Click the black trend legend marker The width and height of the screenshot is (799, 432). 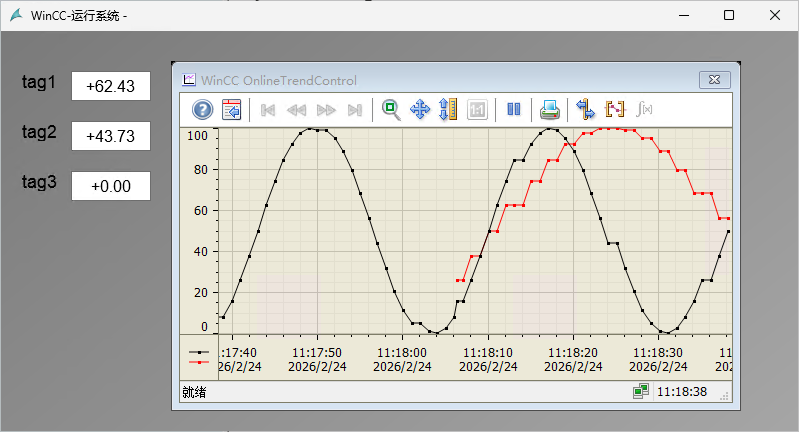click(200, 352)
